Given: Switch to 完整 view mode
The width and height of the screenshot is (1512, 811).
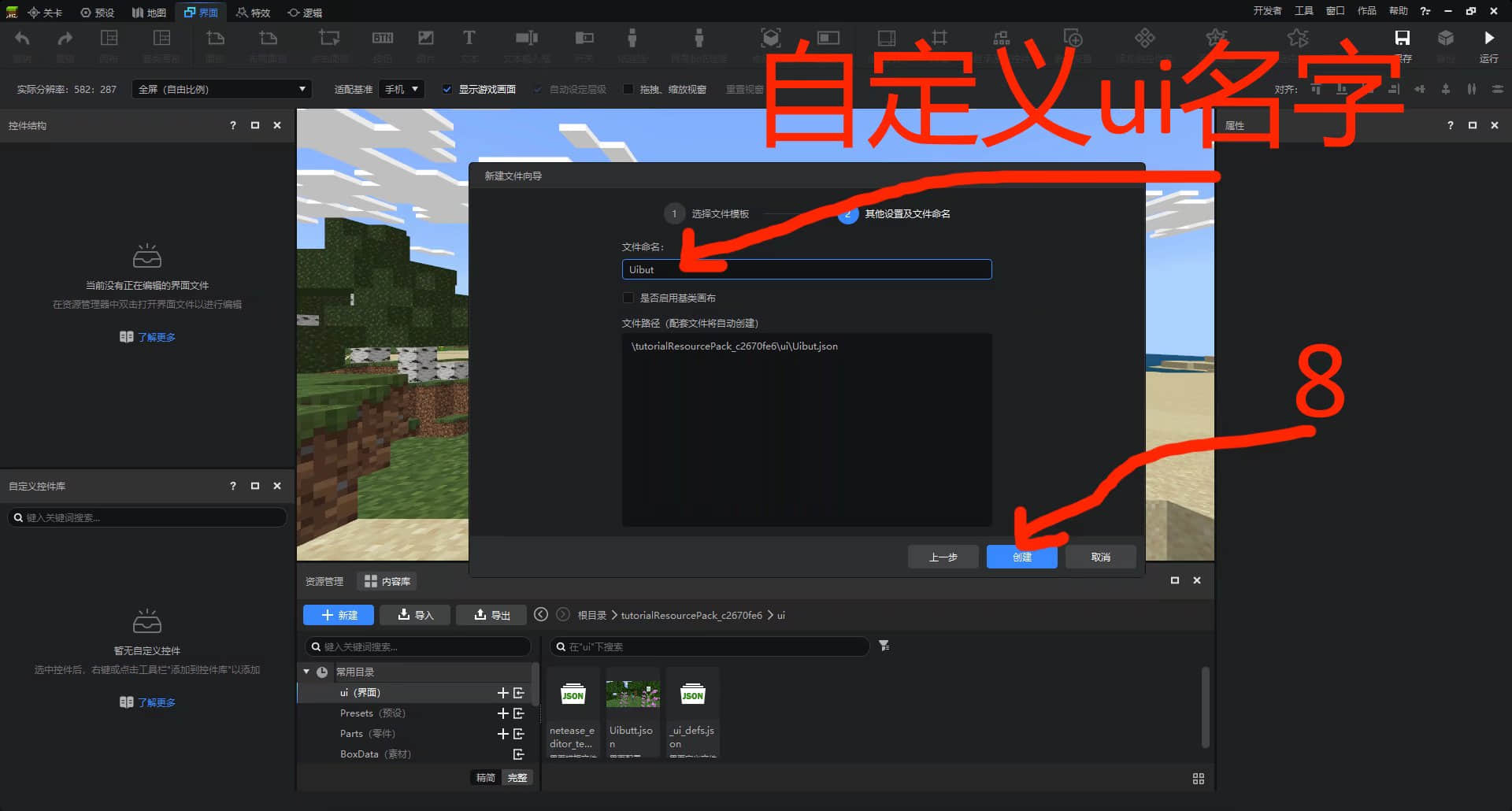Looking at the screenshot, I should click(x=517, y=778).
